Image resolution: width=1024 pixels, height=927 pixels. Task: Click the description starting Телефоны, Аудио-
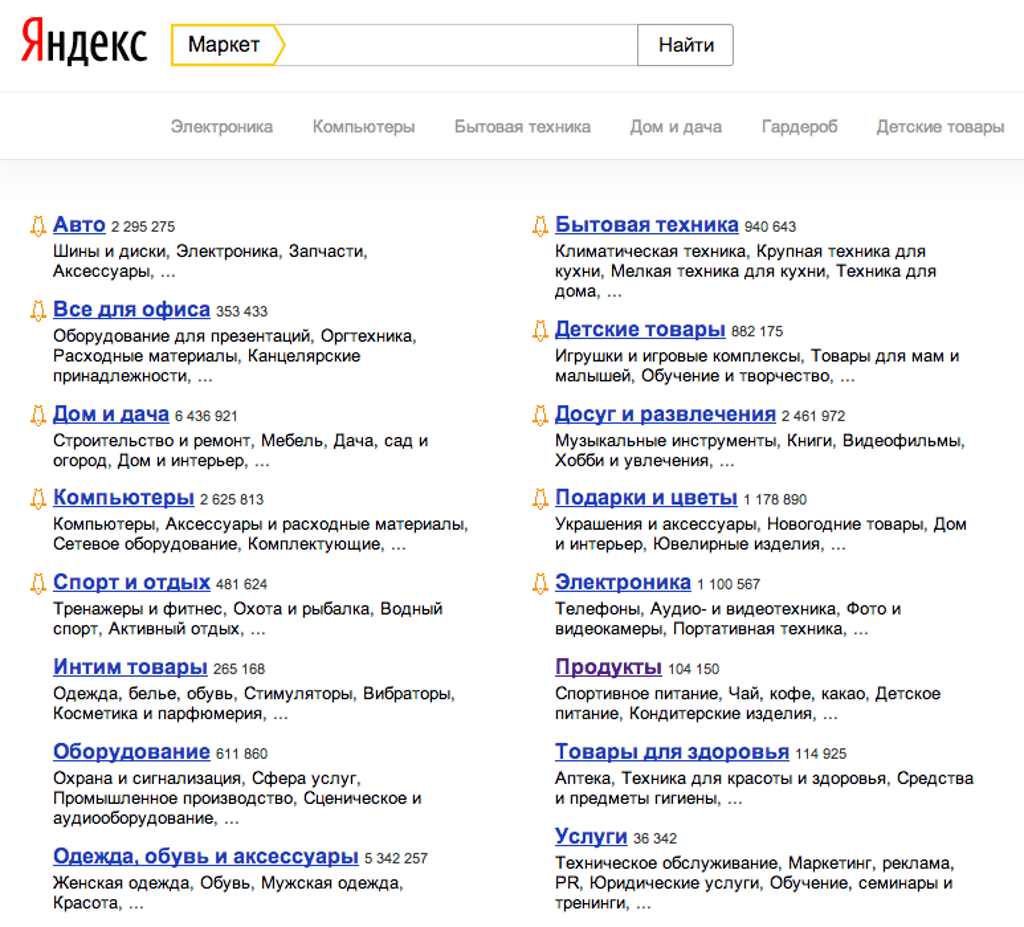(728, 619)
